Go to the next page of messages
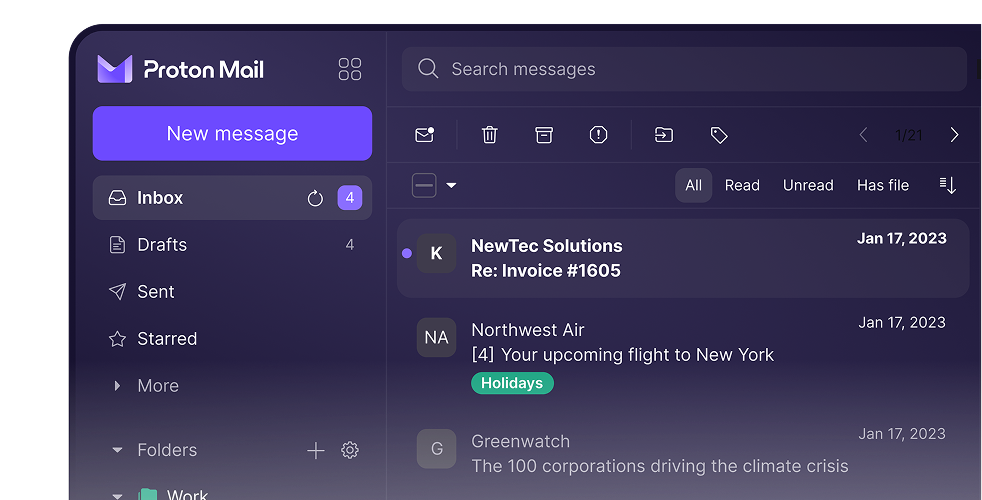The image size is (982, 500). pyautogui.click(x=954, y=135)
